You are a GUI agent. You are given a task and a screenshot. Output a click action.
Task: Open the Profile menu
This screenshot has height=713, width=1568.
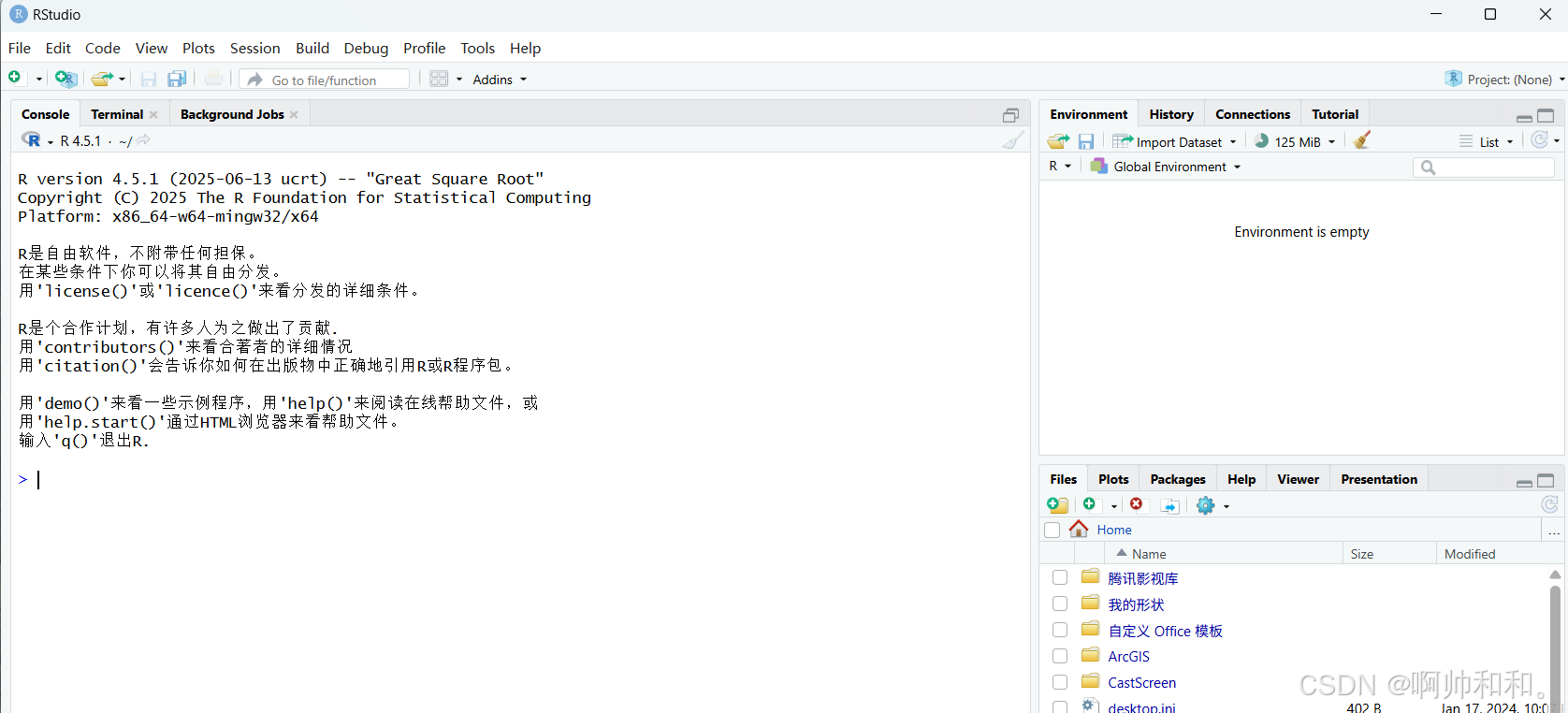pos(424,48)
